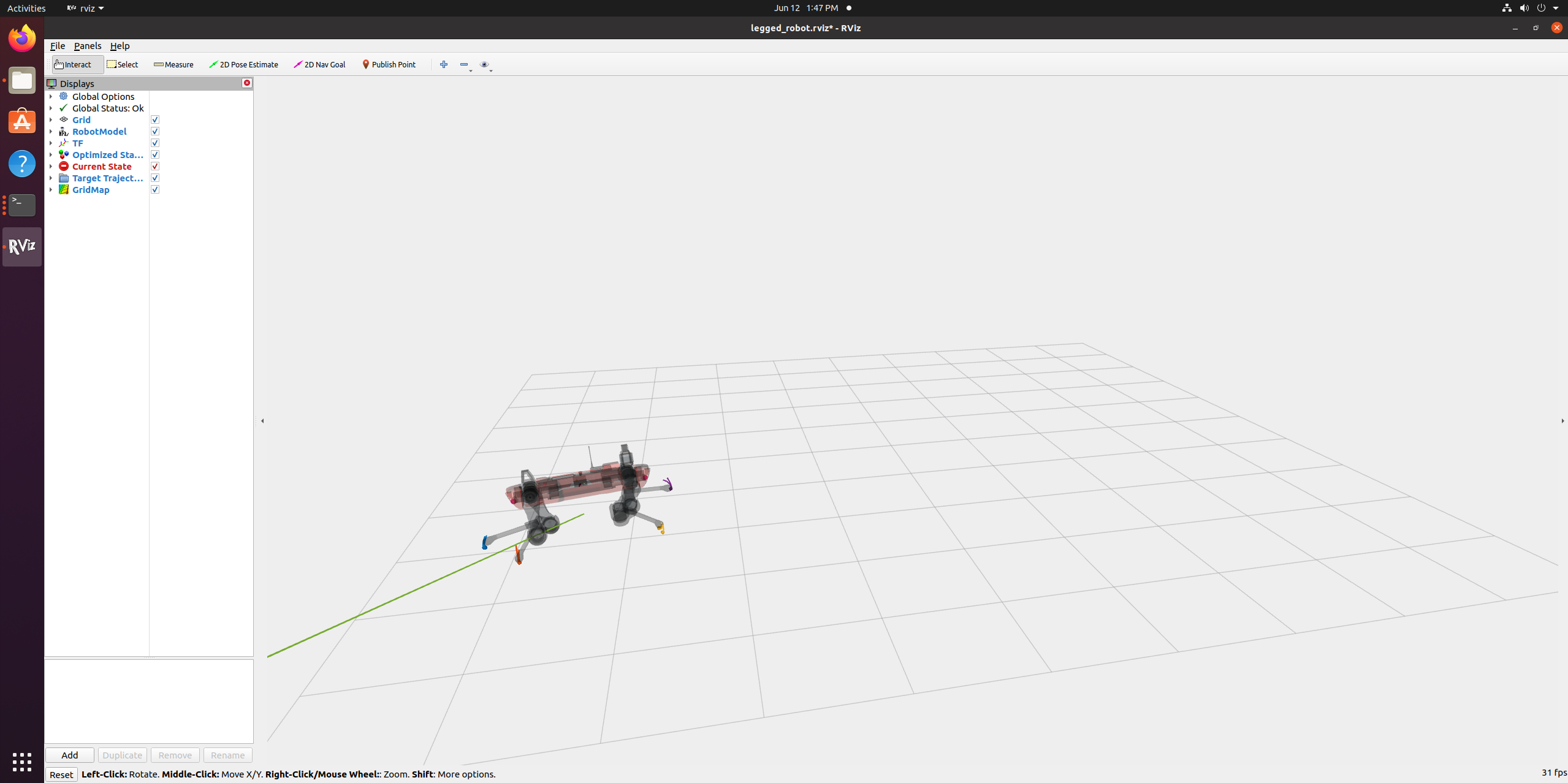Choose the Select tool in toolbar

pyautogui.click(x=123, y=64)
